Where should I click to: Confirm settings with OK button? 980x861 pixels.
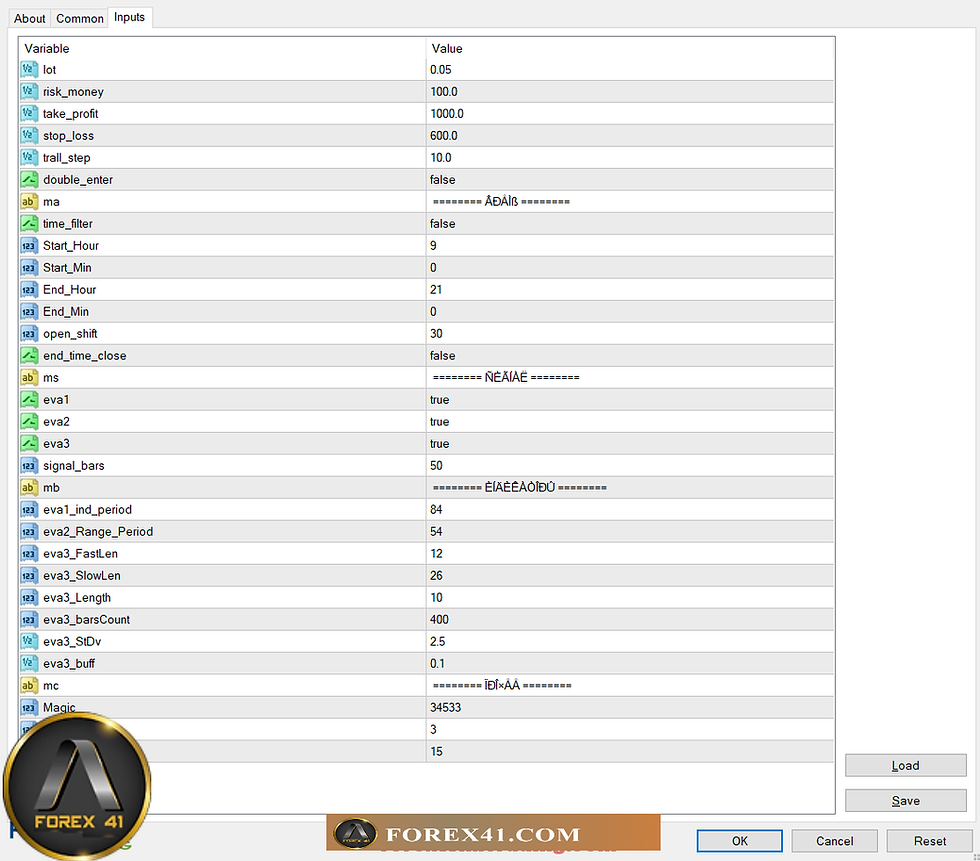[739, 841]
